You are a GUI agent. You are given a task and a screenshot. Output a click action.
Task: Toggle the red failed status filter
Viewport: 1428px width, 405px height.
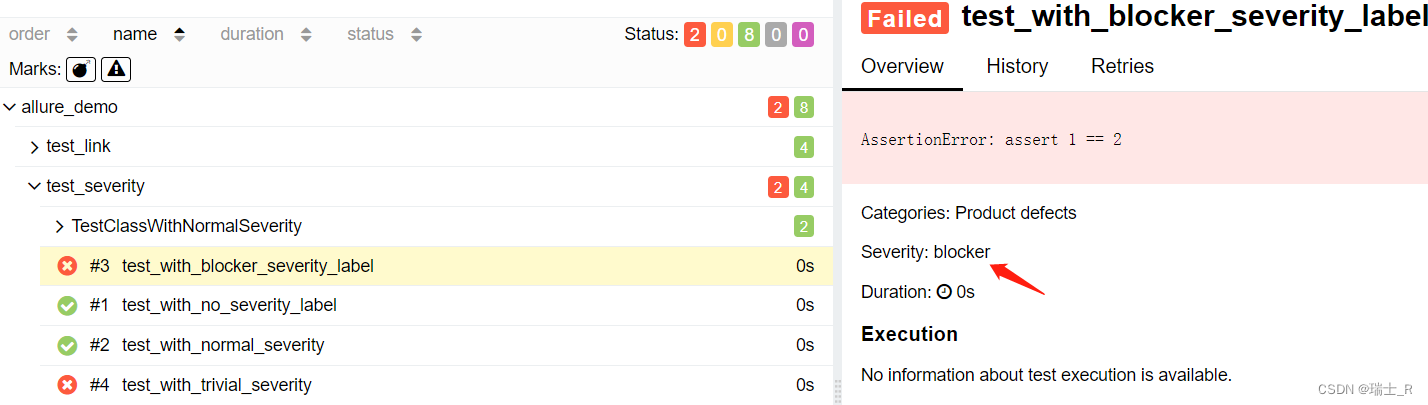click(694, 35)
